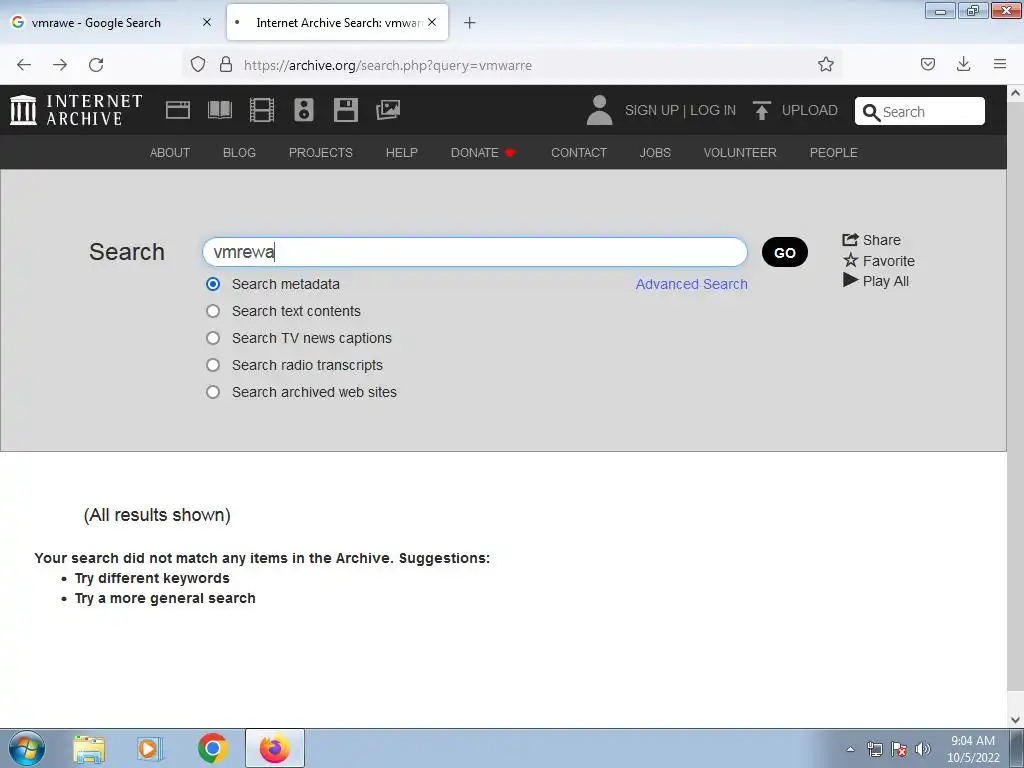Image resolution: width=1024 pixels, height=768 pixels.
Task: Open the VOLUNTEER menu item
Action: [x=740, y=152]
